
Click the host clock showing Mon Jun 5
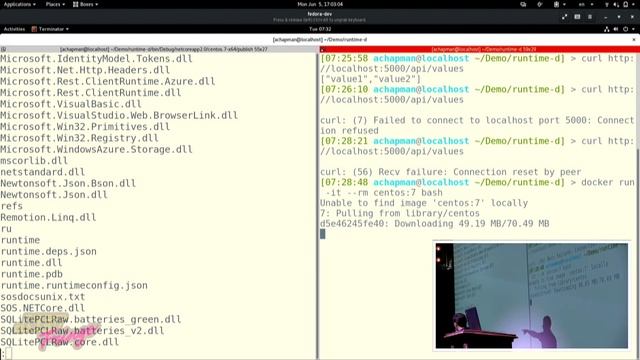[x=320, y=4]
